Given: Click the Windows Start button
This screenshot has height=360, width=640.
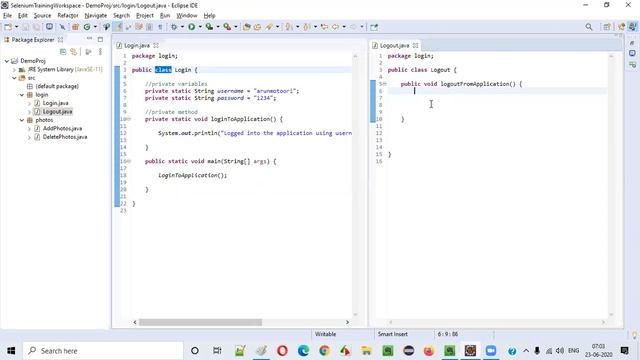Looking at the screenshot, I should point(11,351).
